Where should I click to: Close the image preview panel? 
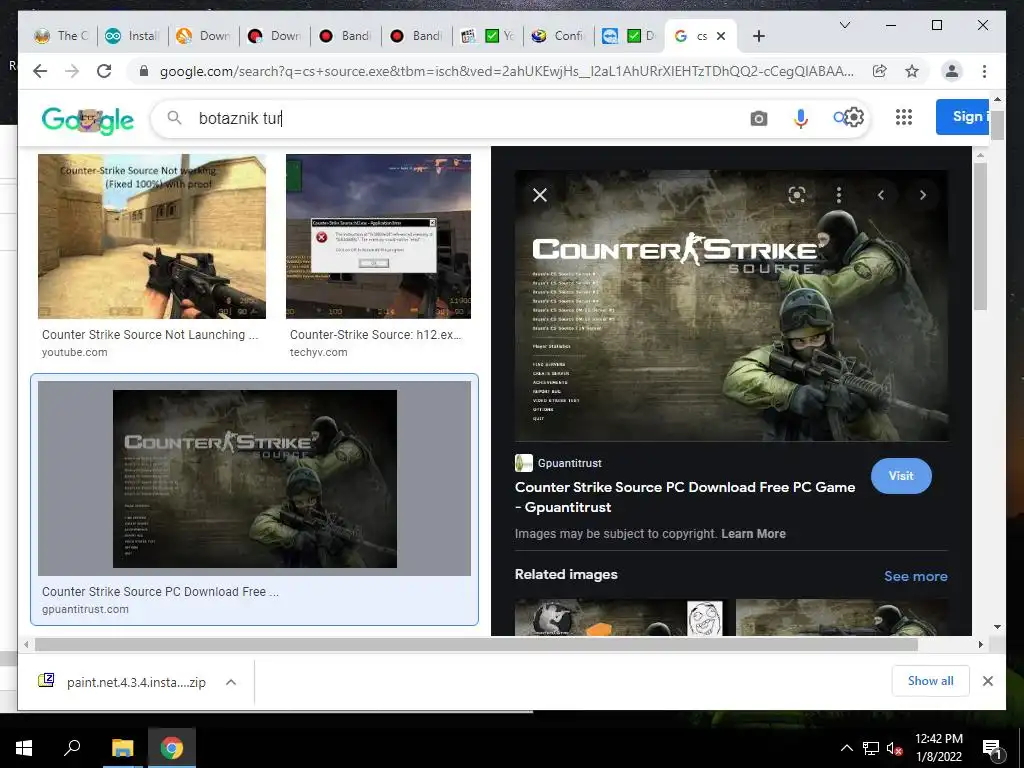[540, 195]
